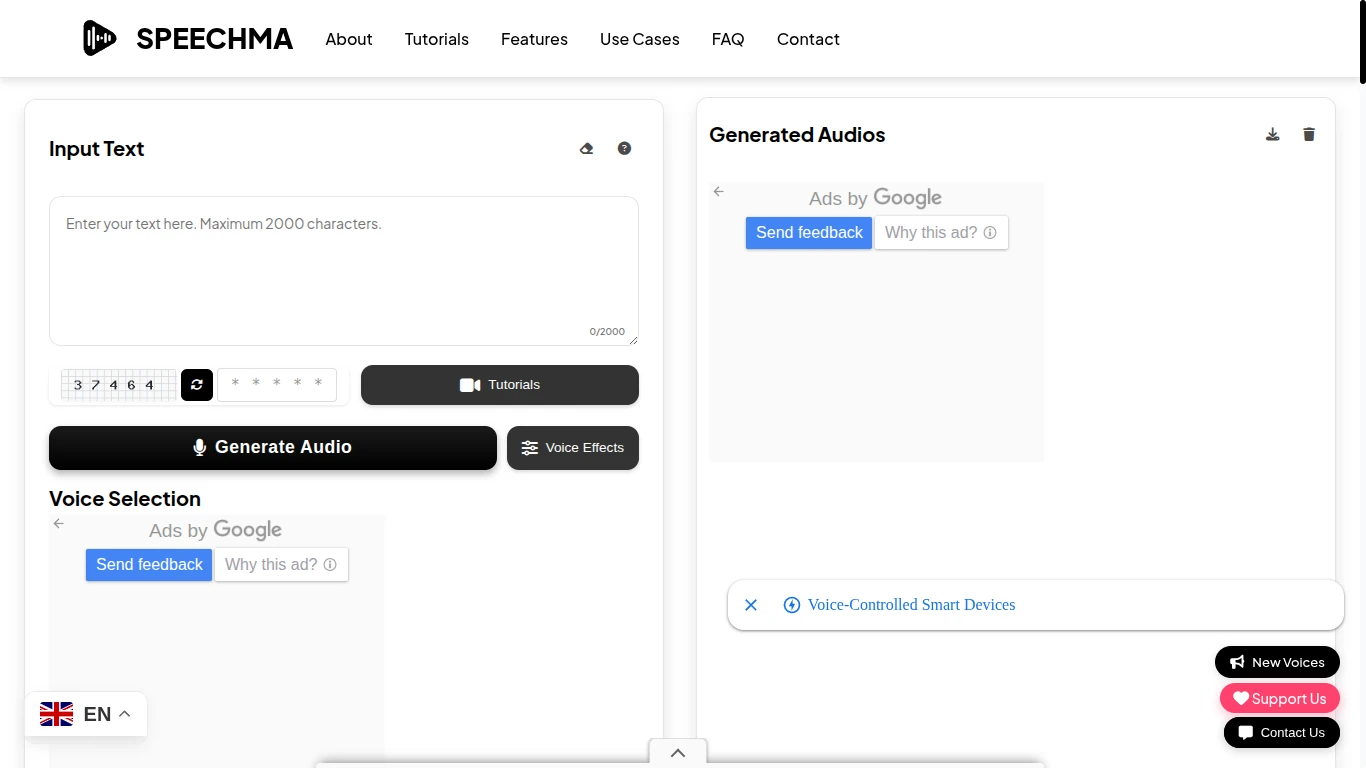
Task: Open Contact in navigation bar
Action: (808, 39)
